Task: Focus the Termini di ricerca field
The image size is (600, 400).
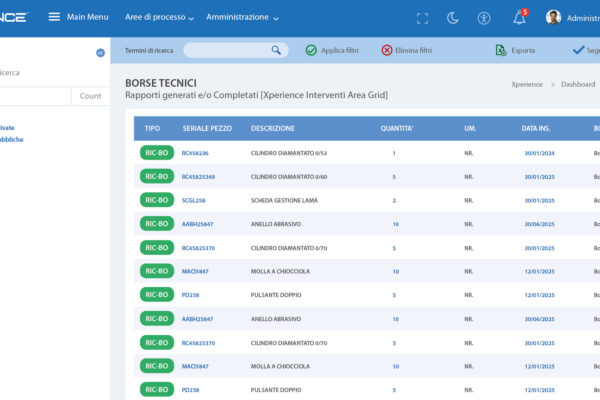Action: 227,50
